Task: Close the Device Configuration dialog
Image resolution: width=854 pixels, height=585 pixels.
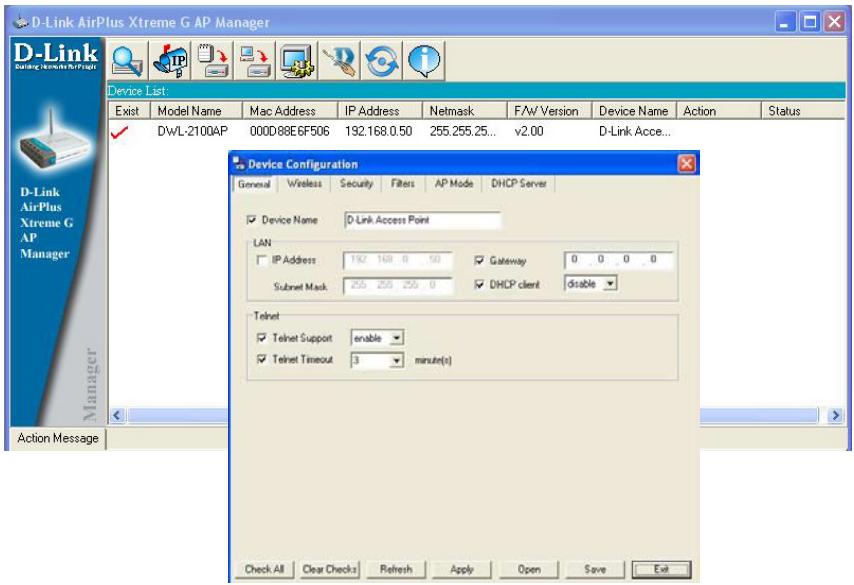Action: (x=686, y=163)
